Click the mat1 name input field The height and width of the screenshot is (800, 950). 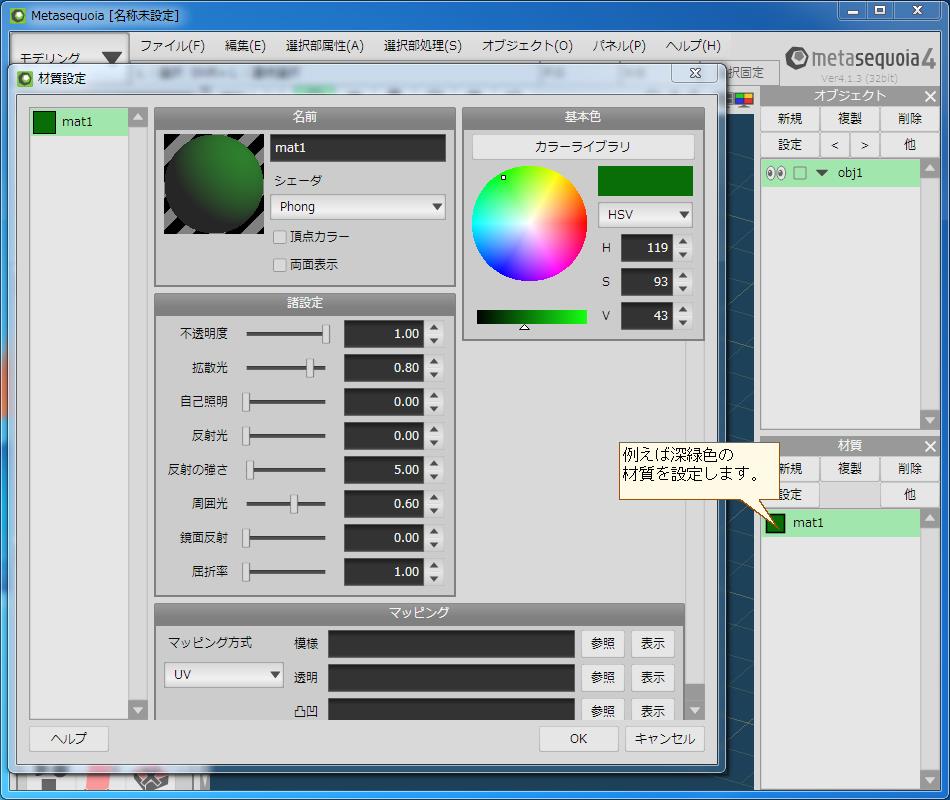[x=357, y=147]
